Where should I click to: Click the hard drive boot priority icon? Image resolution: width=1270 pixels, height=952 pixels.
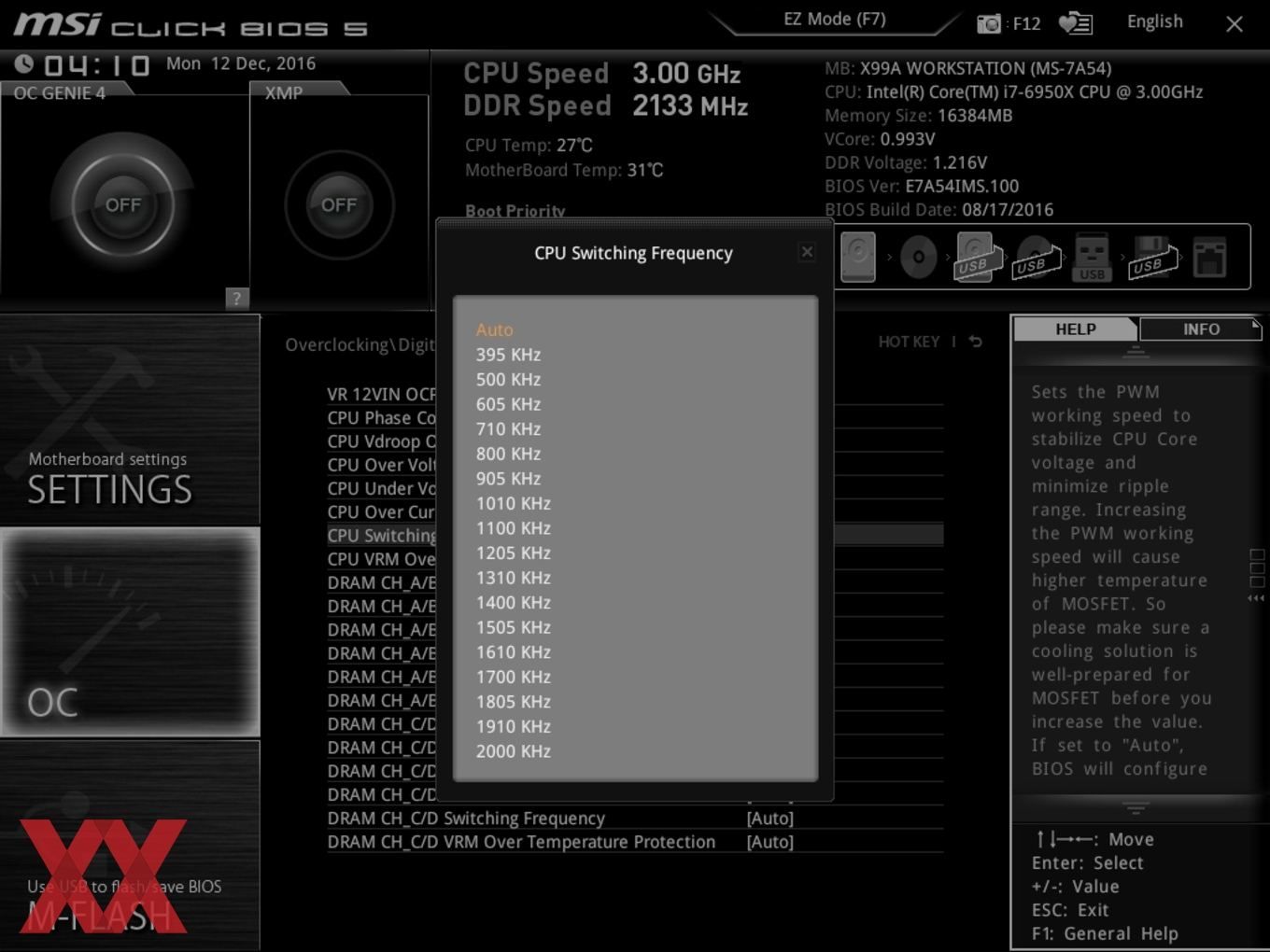click(x=858, y=256)
